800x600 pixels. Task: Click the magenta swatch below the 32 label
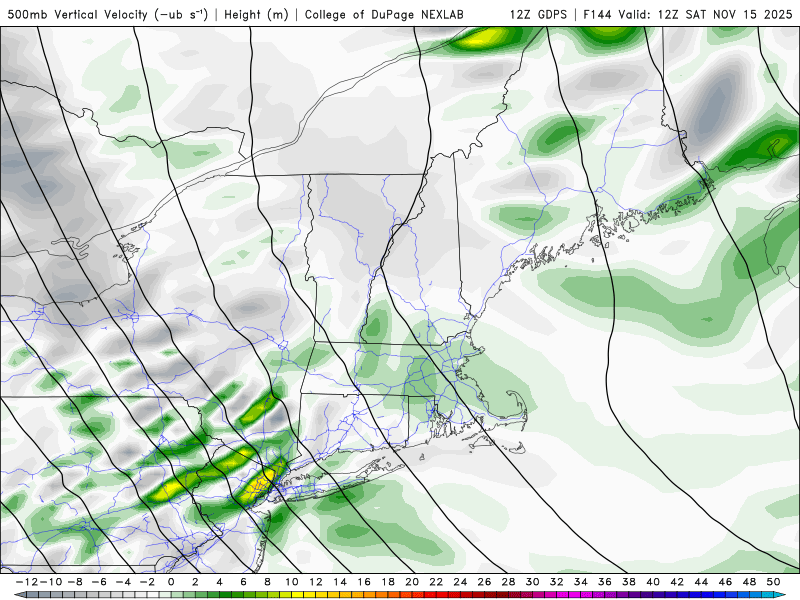pos(563,595)
